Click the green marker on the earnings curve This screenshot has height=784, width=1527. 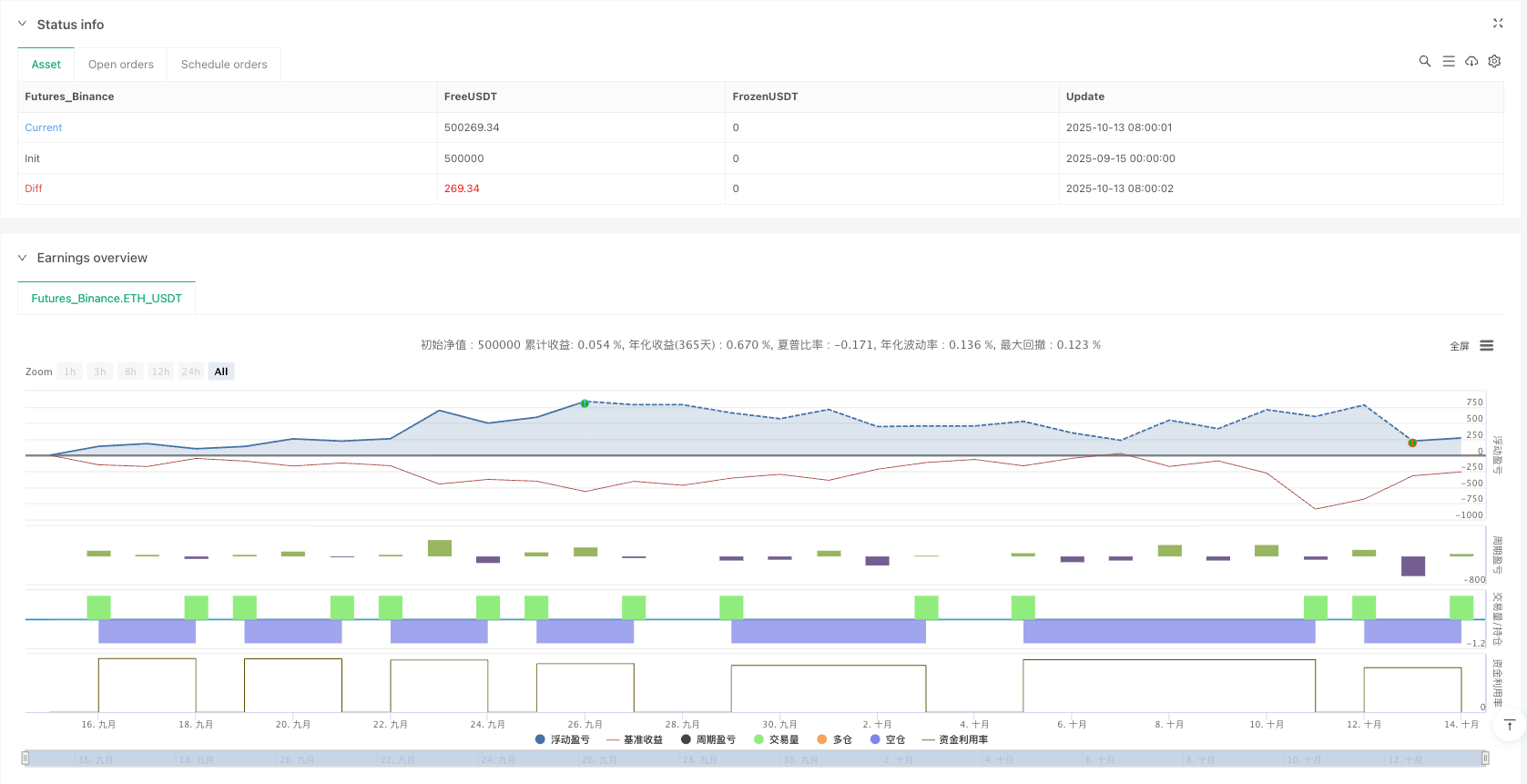(585, 403)
